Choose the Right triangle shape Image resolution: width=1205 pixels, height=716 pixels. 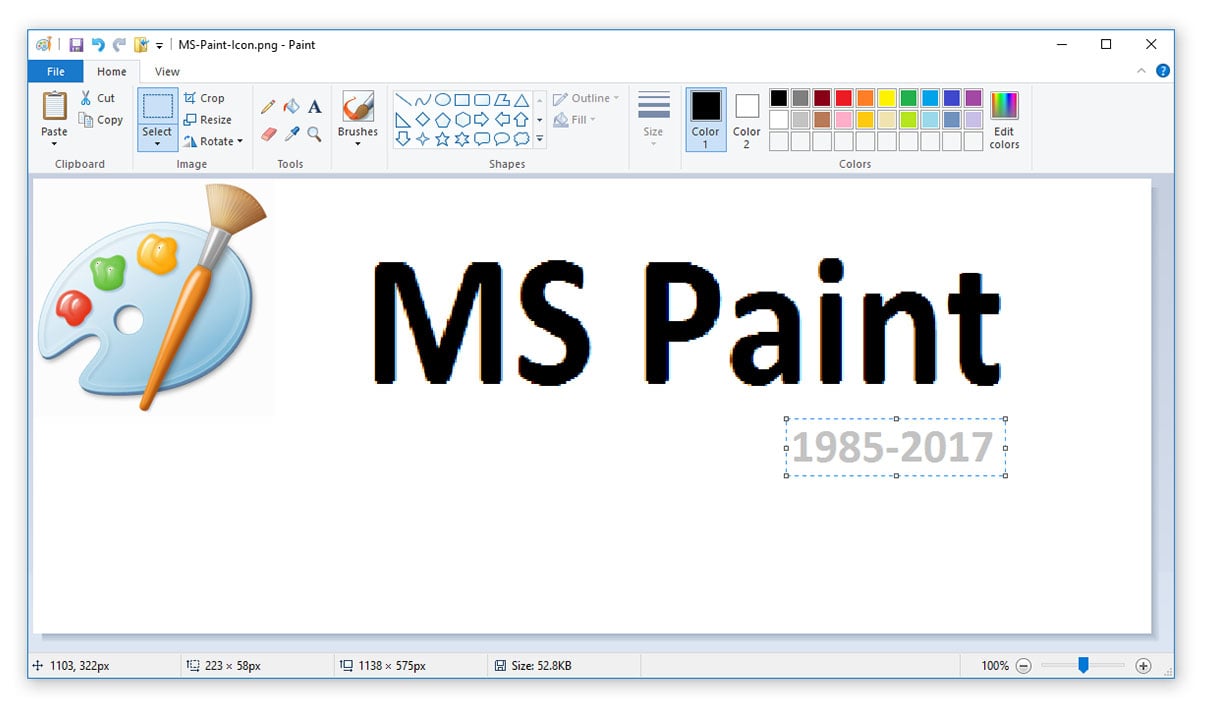(x=403, y=119)
